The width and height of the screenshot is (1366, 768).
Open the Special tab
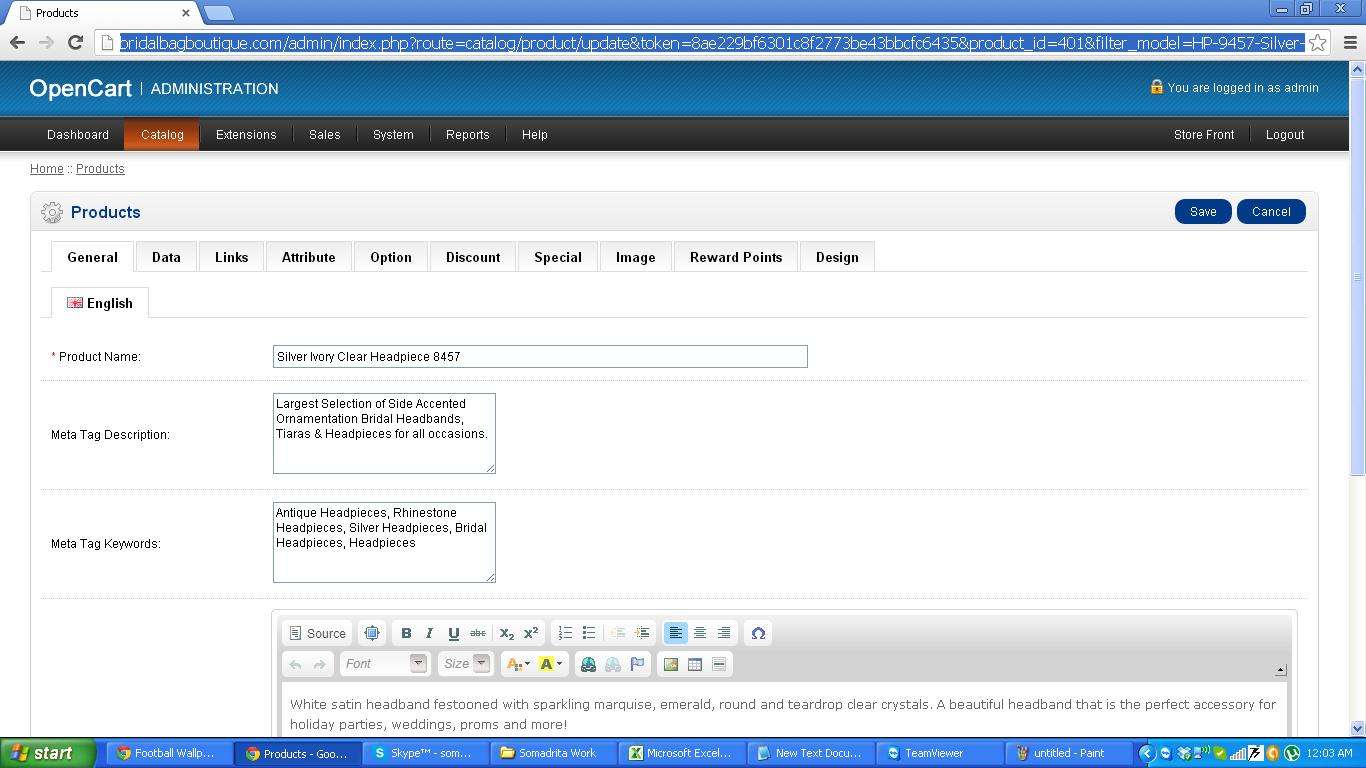click(558, 257)
